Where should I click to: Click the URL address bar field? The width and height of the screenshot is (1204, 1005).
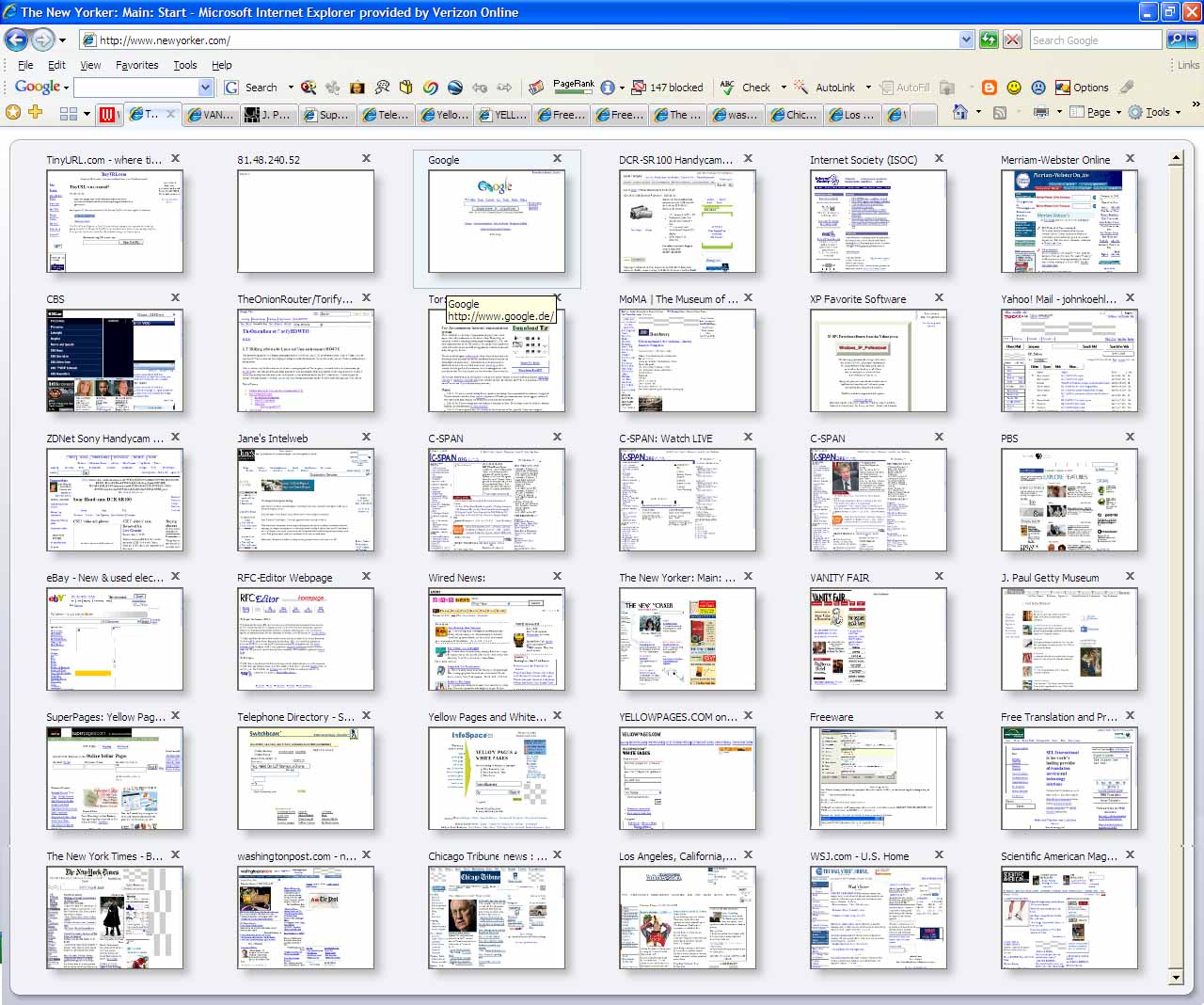click(528, 40)
